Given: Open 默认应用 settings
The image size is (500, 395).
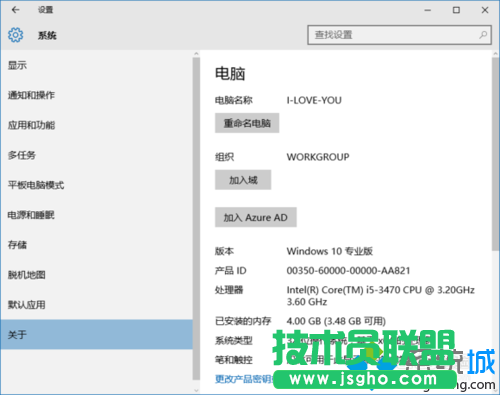Looking at the screenshot, I should tap(96, 305).
